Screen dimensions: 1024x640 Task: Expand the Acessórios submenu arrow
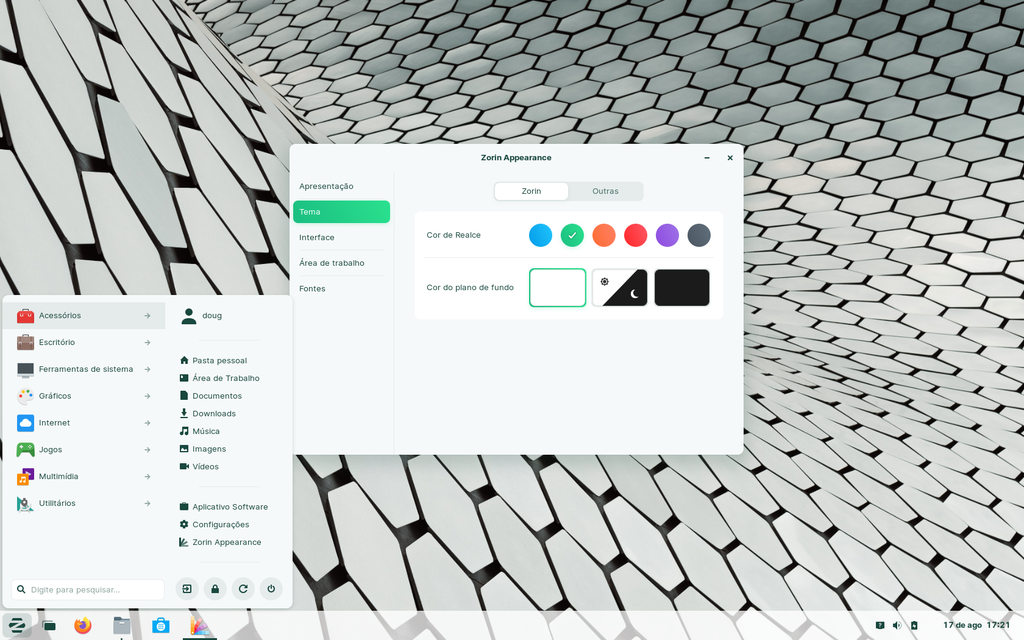148,315
